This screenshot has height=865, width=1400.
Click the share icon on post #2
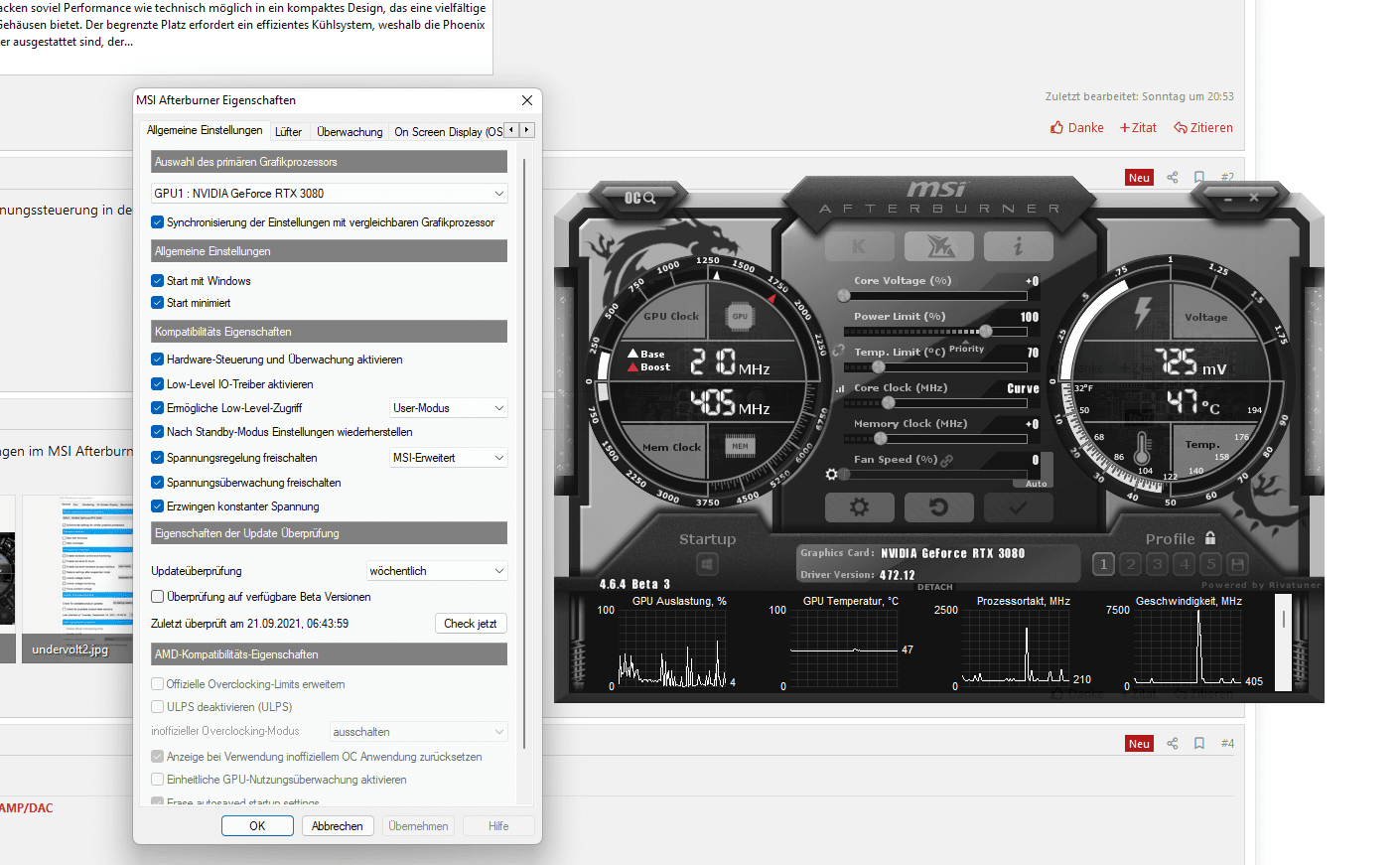coord(1173,177)
